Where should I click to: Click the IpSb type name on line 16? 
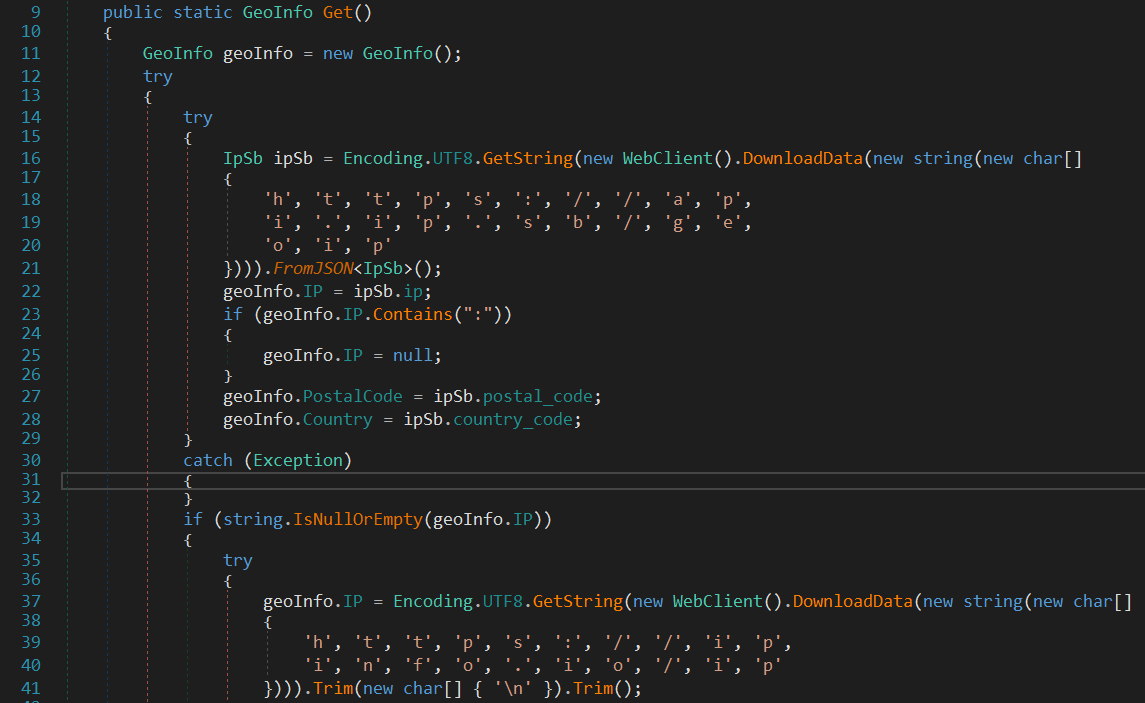click(x=243, y=158)
